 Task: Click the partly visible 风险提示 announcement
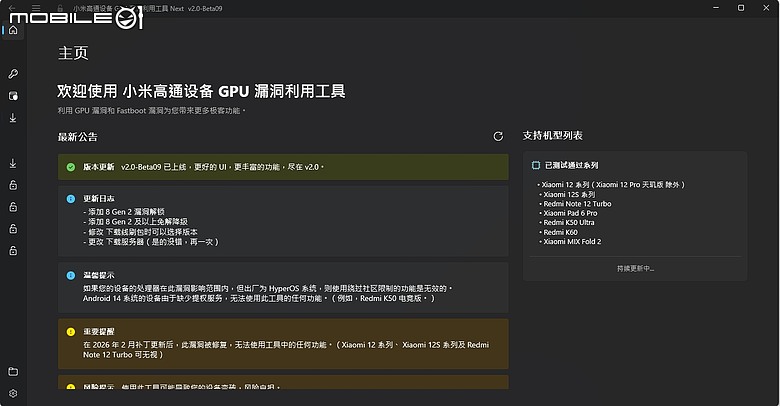[x=283, y=383]
